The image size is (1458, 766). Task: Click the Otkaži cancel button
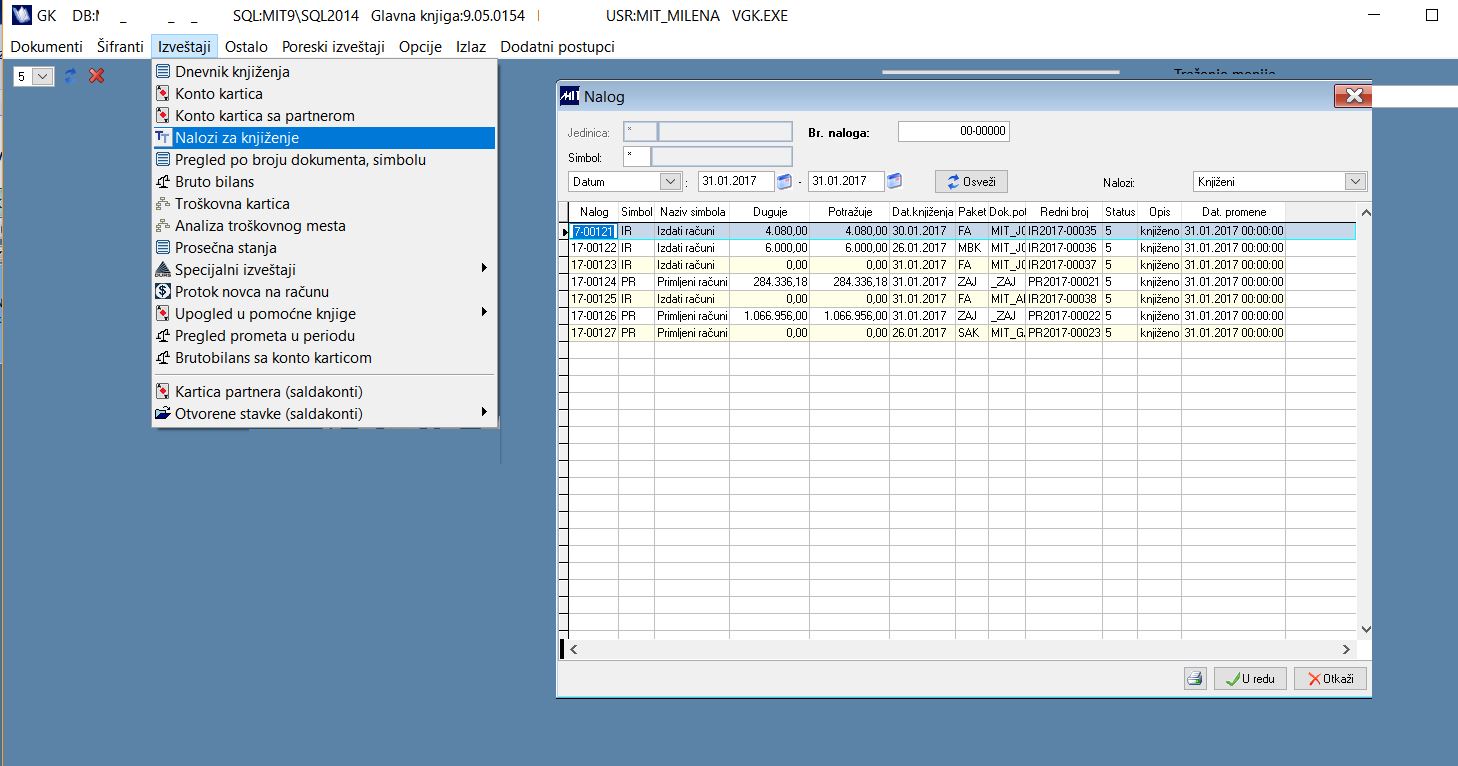pyautogui.click(x=1330, y=679)
